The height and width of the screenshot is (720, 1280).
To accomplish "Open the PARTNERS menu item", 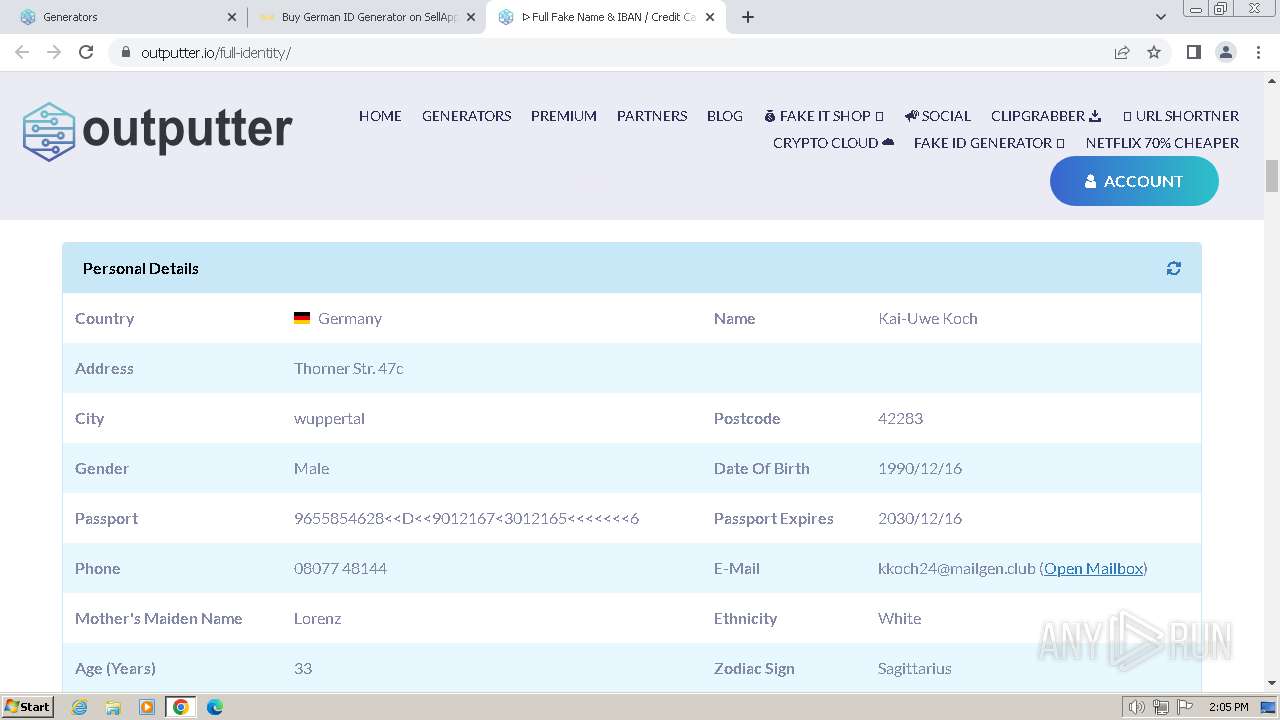I will [x=652, y=116].
